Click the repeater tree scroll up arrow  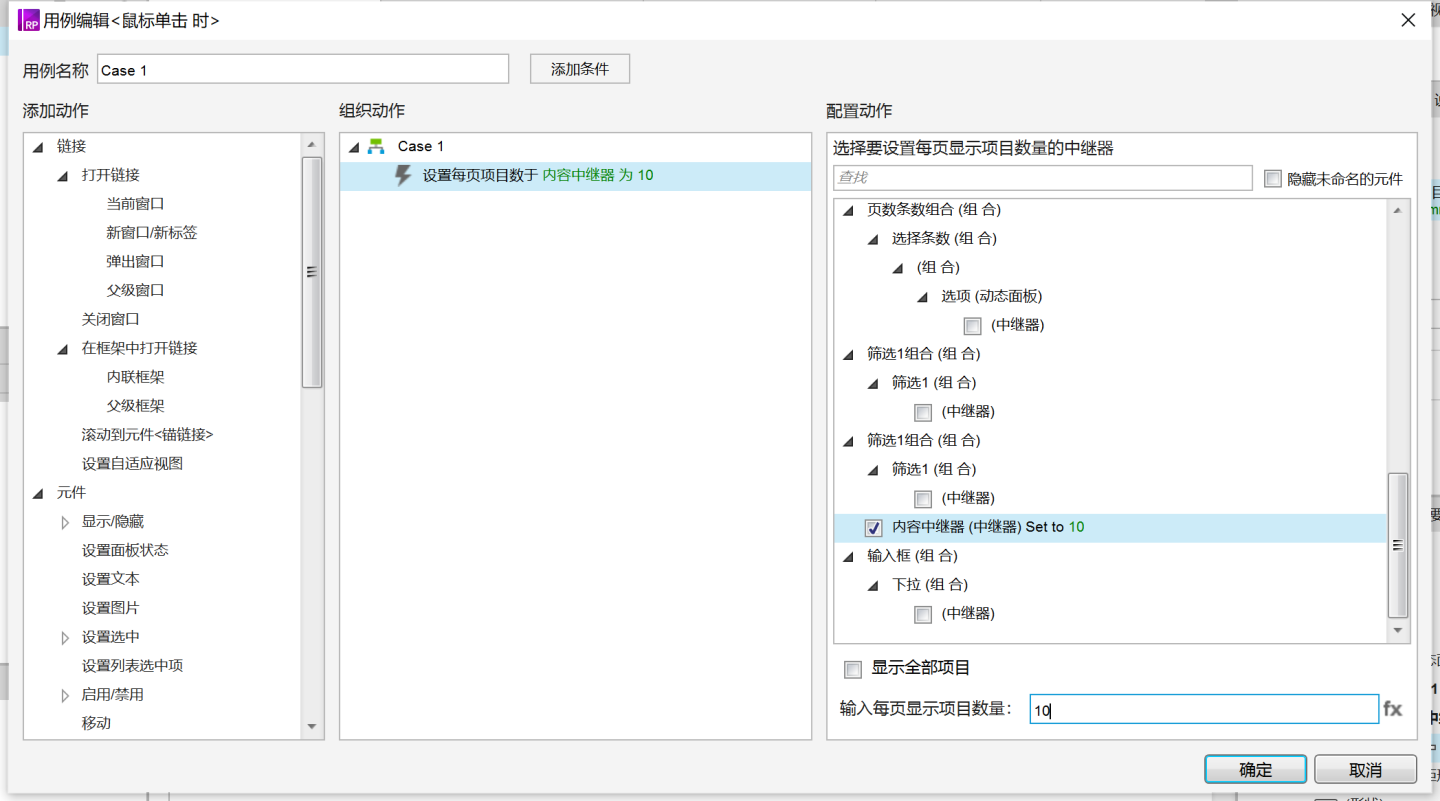tap(1398, 210)
